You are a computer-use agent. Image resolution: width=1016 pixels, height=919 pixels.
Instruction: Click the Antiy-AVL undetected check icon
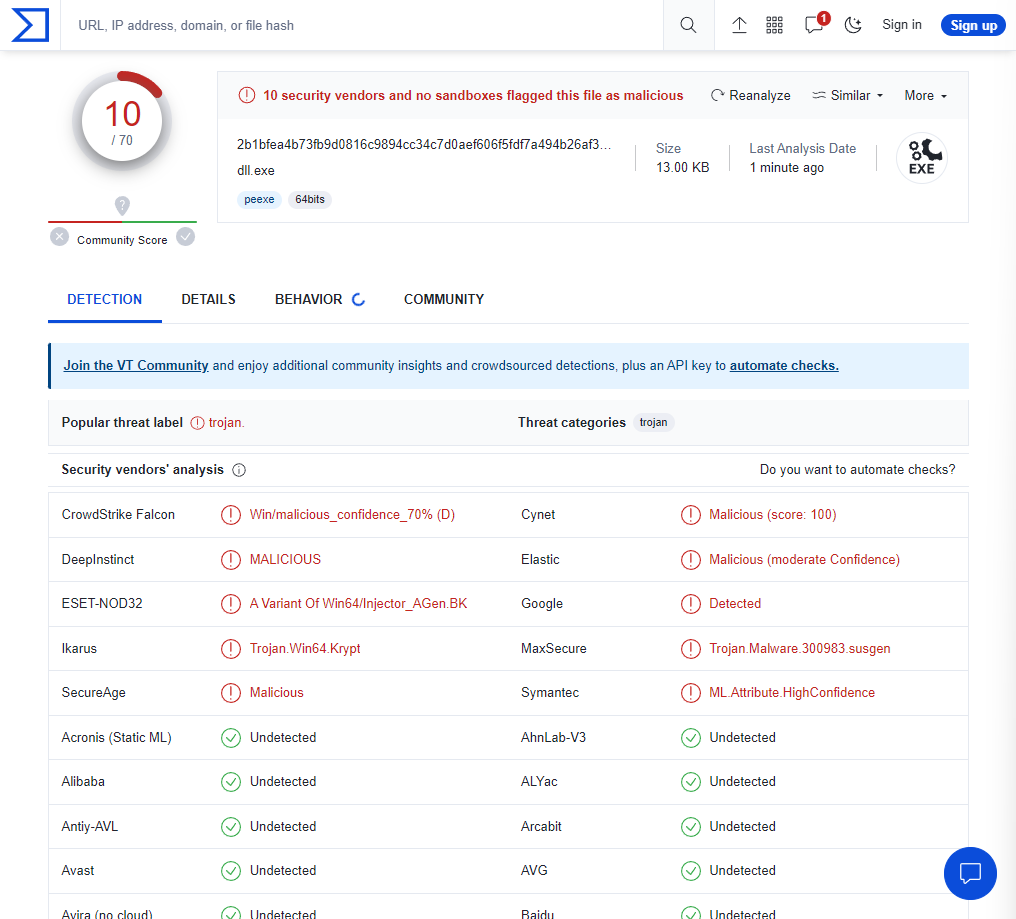click(231, 826)
